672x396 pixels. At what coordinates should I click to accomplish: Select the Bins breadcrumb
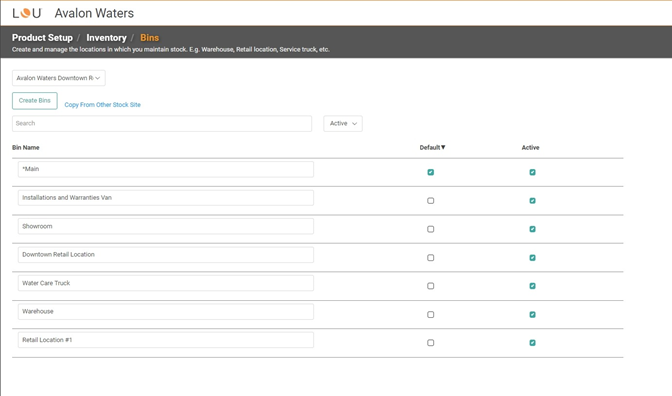point(150,38)
